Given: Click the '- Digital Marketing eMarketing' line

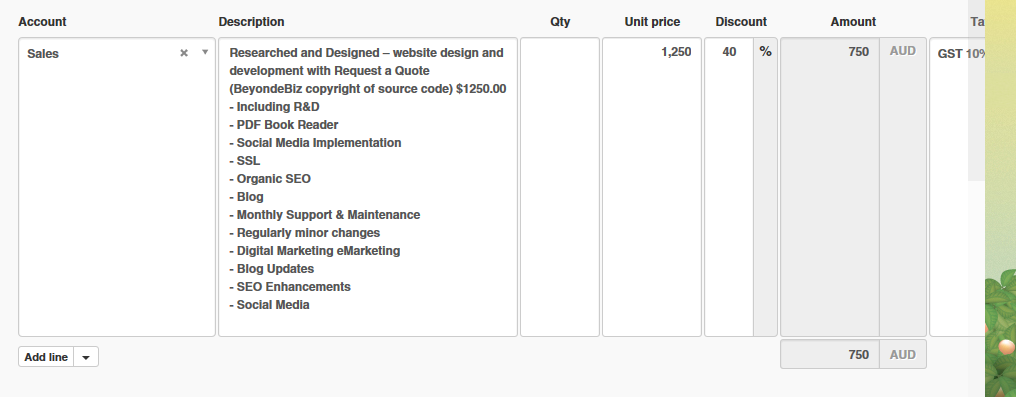Looking at the screenshot, I should 315,251.
